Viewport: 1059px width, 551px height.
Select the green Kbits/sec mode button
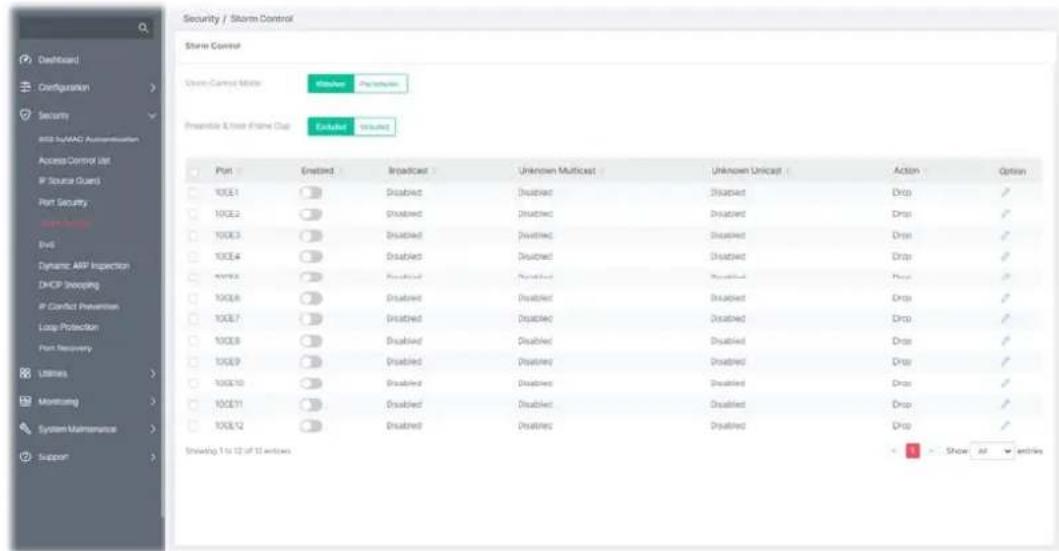[331, 84]
